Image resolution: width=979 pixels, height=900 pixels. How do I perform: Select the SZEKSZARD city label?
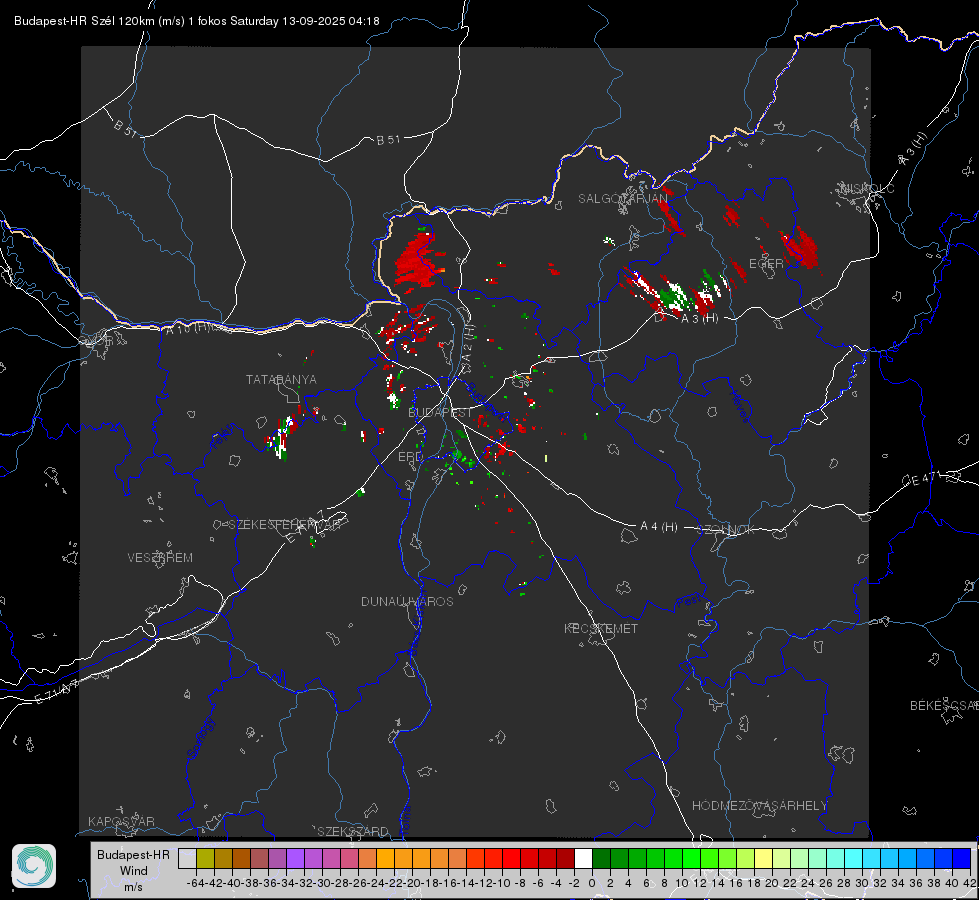(x=353, y=831)
